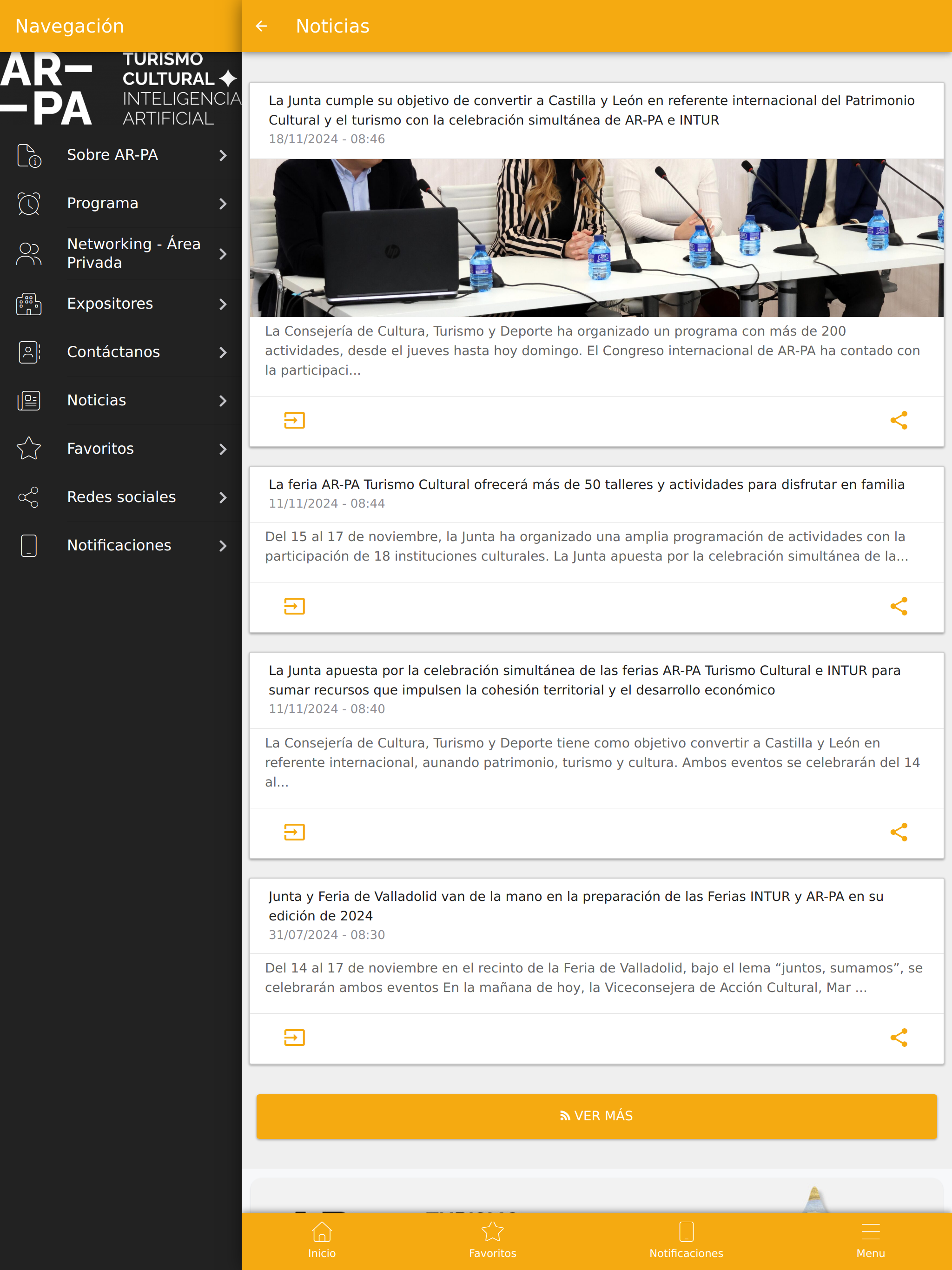The width and height of the screenshot is (952, 1270).
Task: Open Favoritos tab in bottom bar
Action: click(x=492, y=1240)
